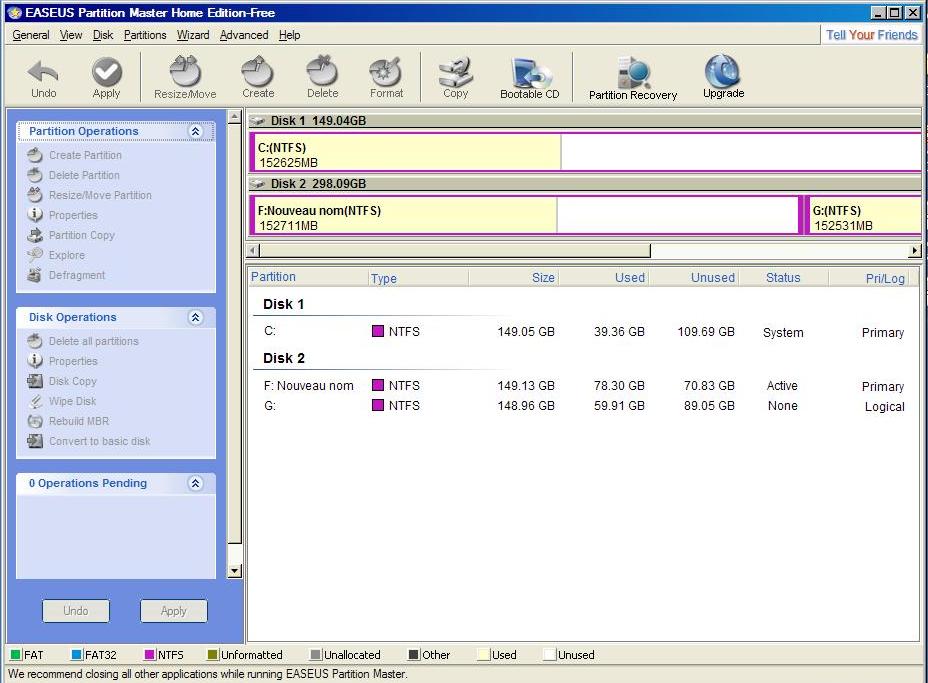This screenshot has width=928, height=683.
Task: Open the Advanced menu
Action: (x=244, y=35)
